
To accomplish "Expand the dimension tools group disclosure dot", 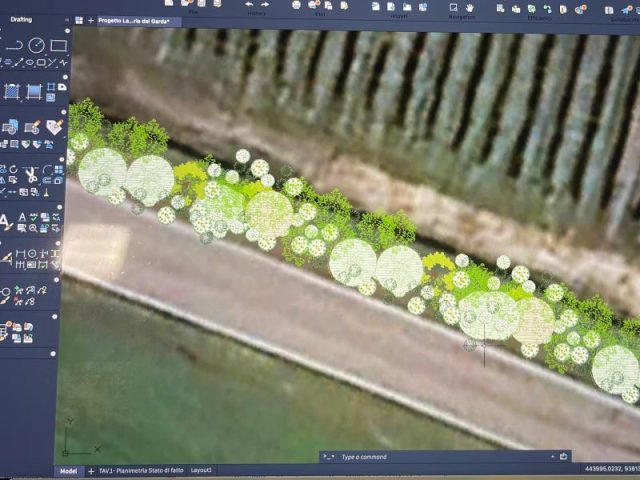I will [58, 243].
